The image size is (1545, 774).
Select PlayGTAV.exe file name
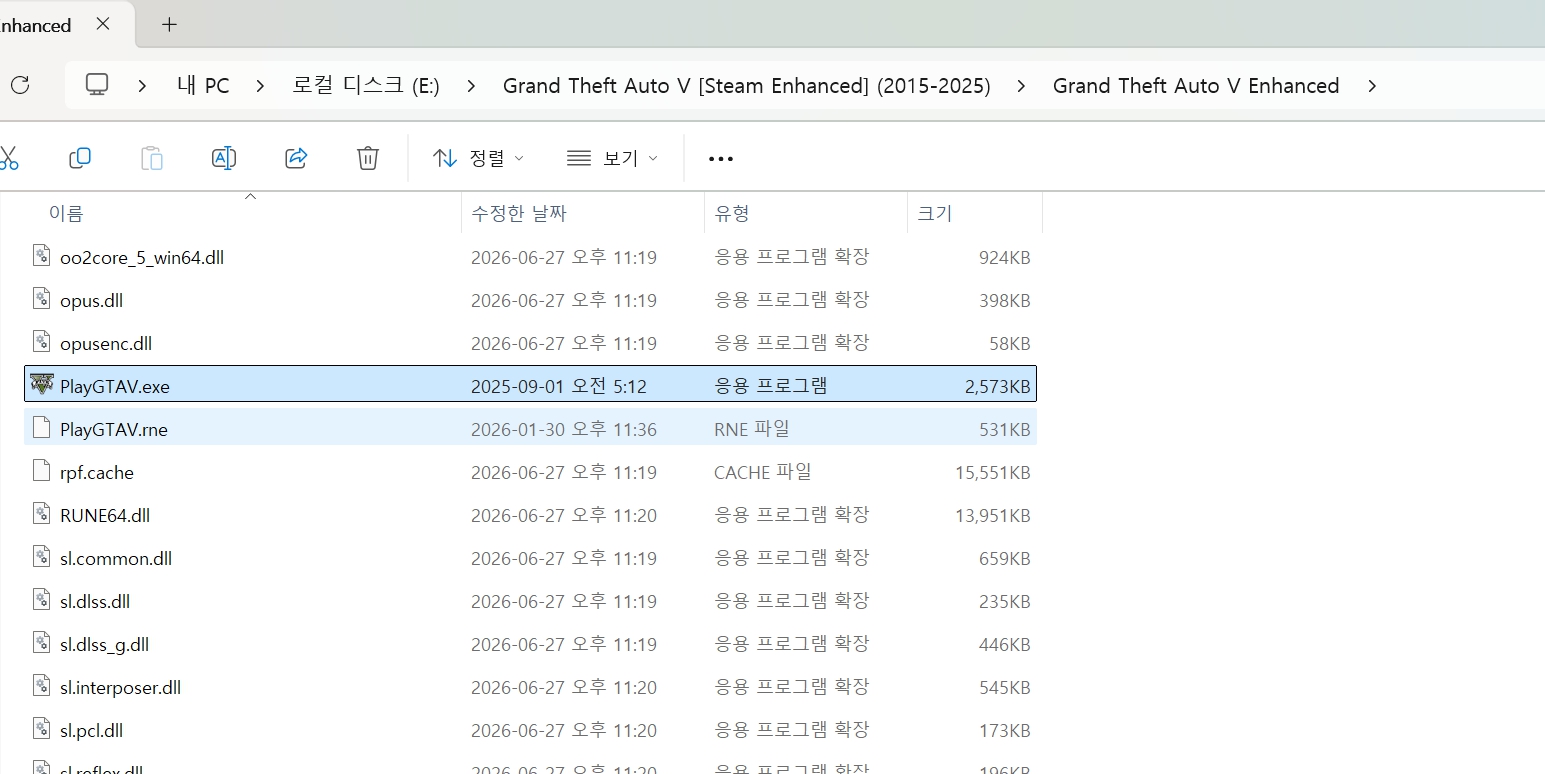pyautogui.click(x=115, y=386)
